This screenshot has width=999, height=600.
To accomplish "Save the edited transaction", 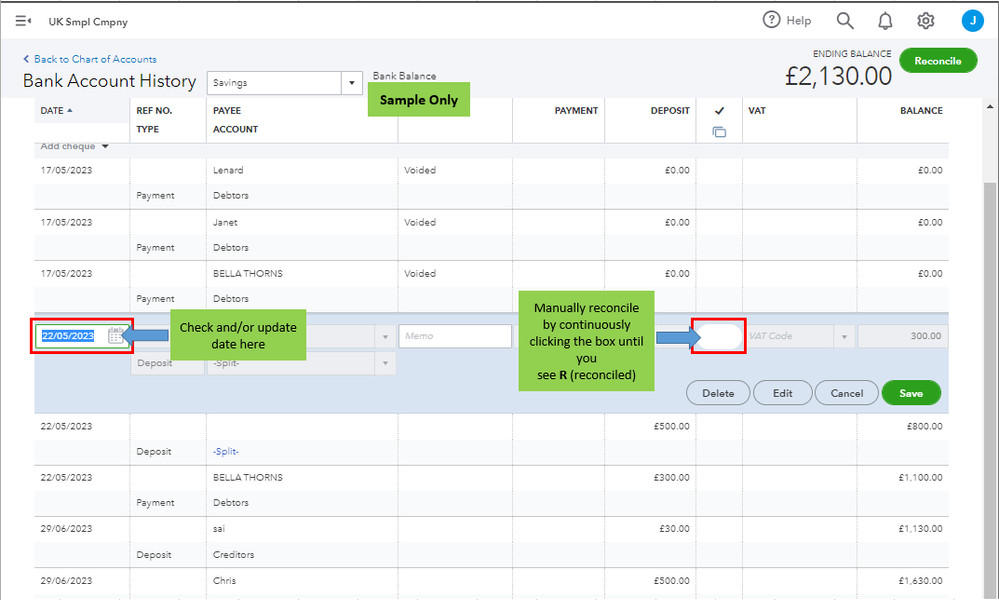I will 910,393.
